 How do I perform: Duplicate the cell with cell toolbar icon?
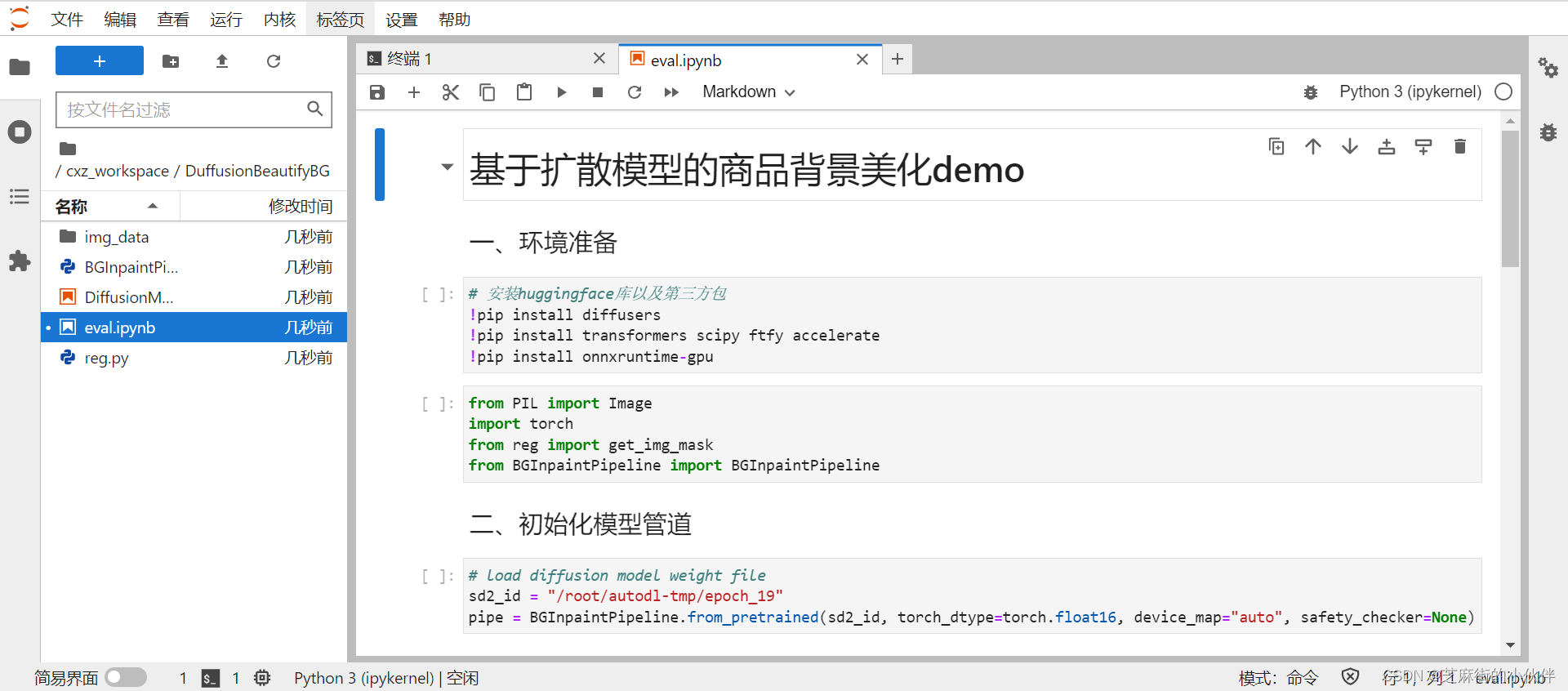point(1276,146)
